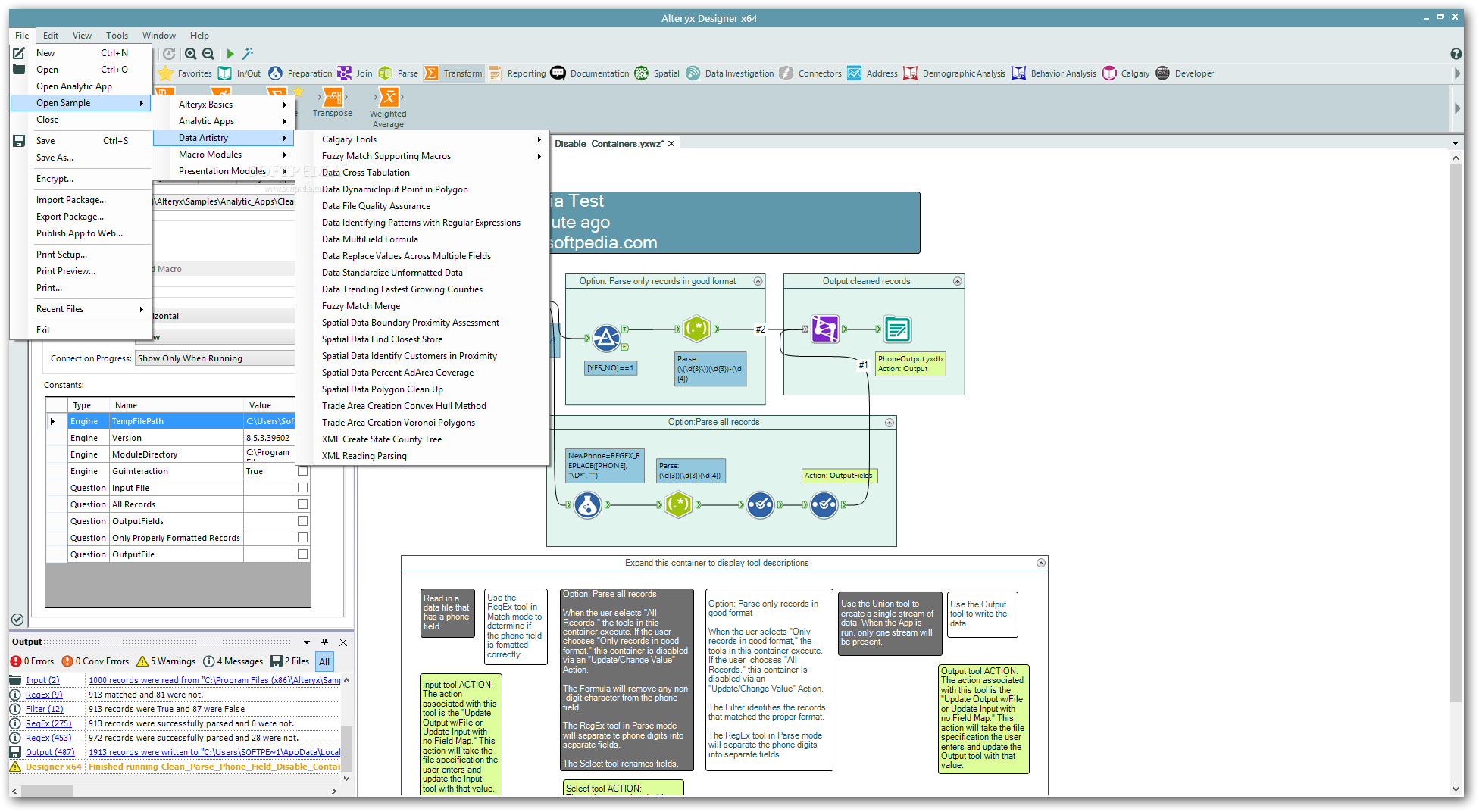Click the Zoom Out magnifier icon
Image resolution: width=1479 pixels, height=812 pixels.
[x=208, y=54]
